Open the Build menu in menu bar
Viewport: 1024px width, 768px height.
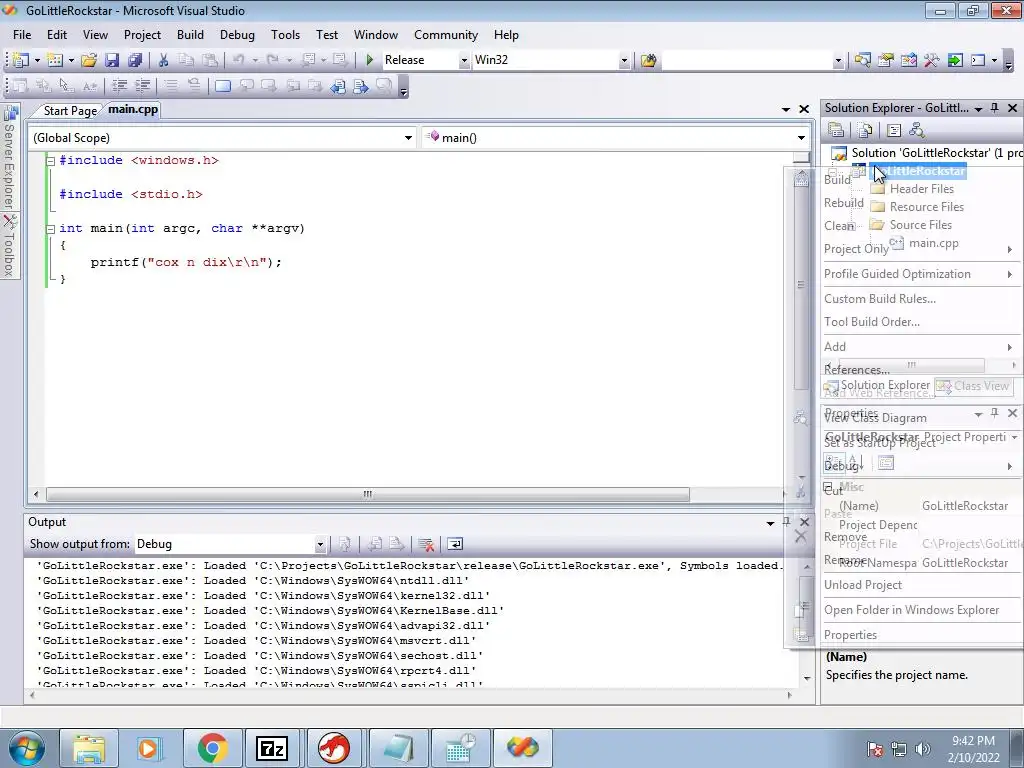point(190,35)
